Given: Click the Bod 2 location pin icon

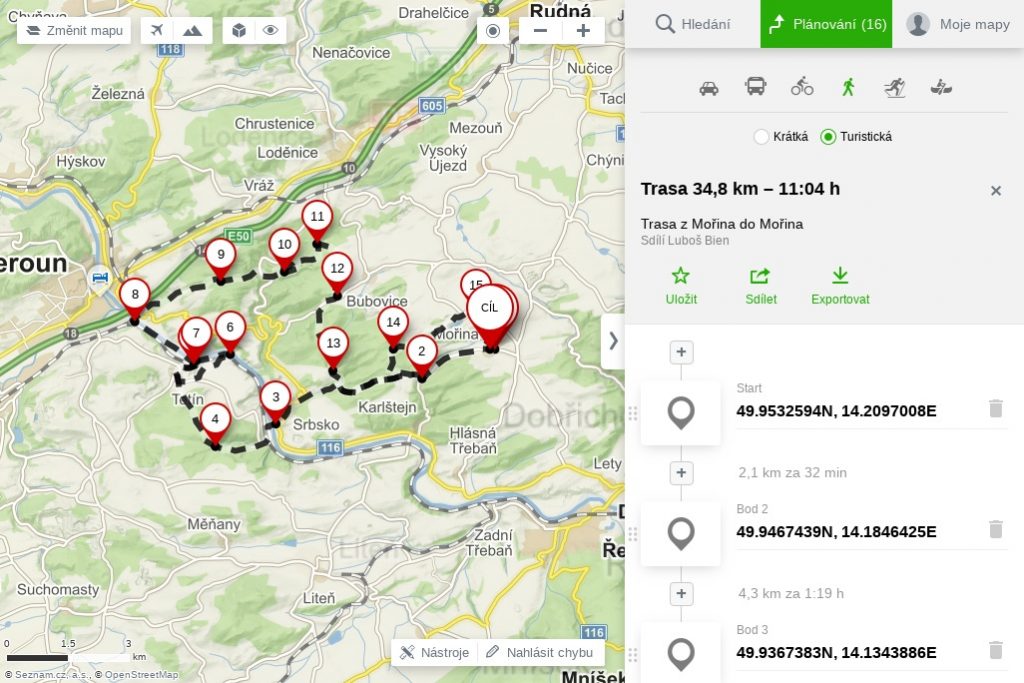Looking at the screenshot, I should point(681,533).
